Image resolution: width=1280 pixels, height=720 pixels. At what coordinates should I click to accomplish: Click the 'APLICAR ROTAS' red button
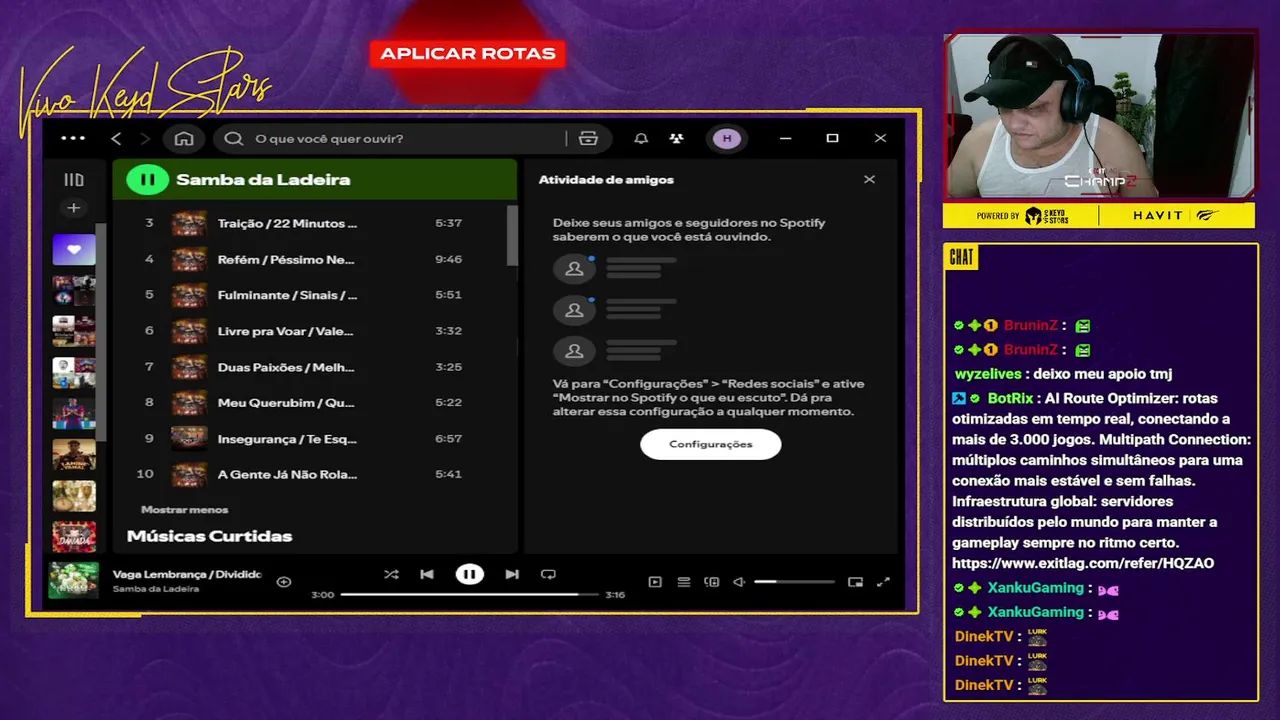pyautogui.click(x=468, y=54)
